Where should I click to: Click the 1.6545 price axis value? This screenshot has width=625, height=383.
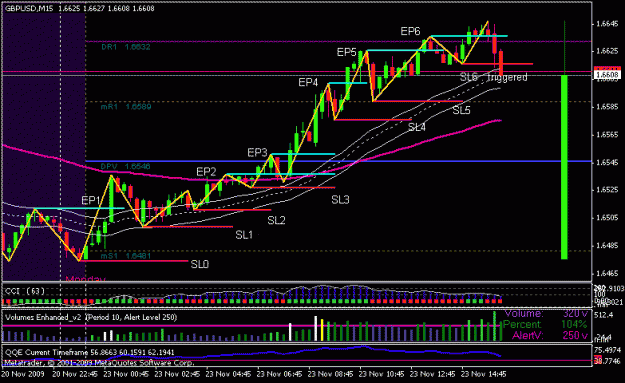pyautogui.click(x=607, y=163)
